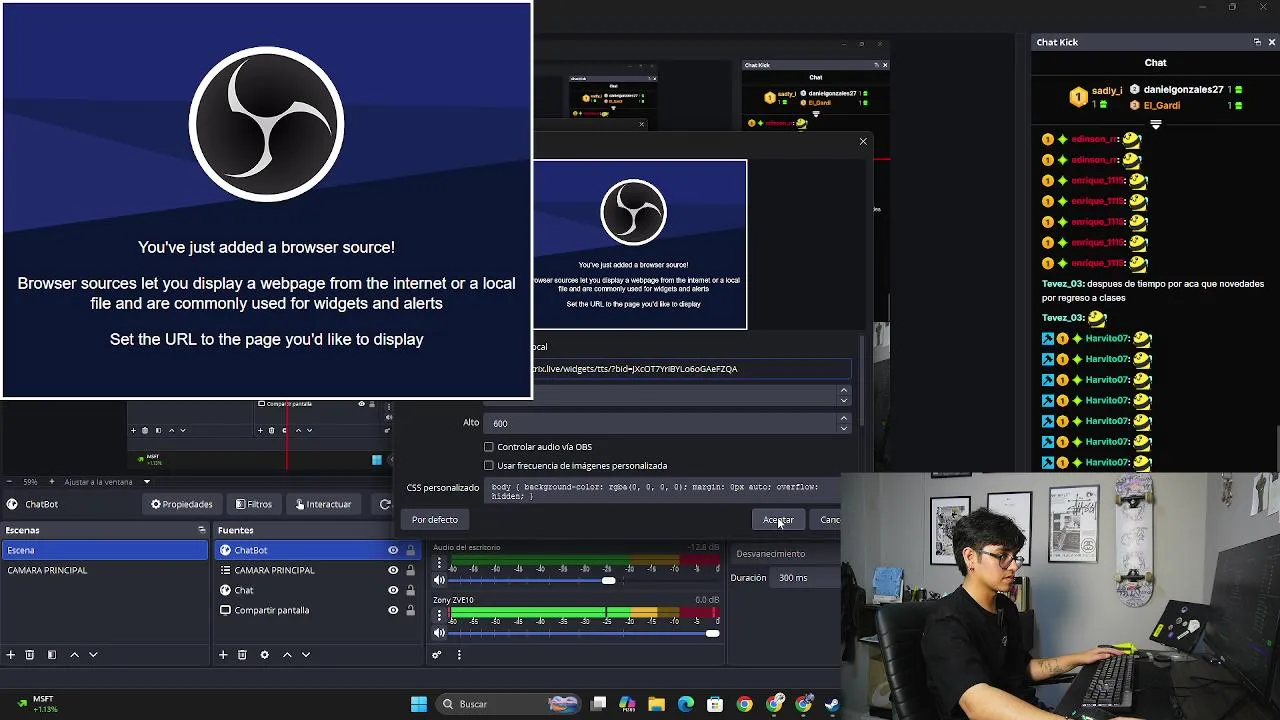Select the CAMARA PRINCIPAL scene

click(105, 570)
